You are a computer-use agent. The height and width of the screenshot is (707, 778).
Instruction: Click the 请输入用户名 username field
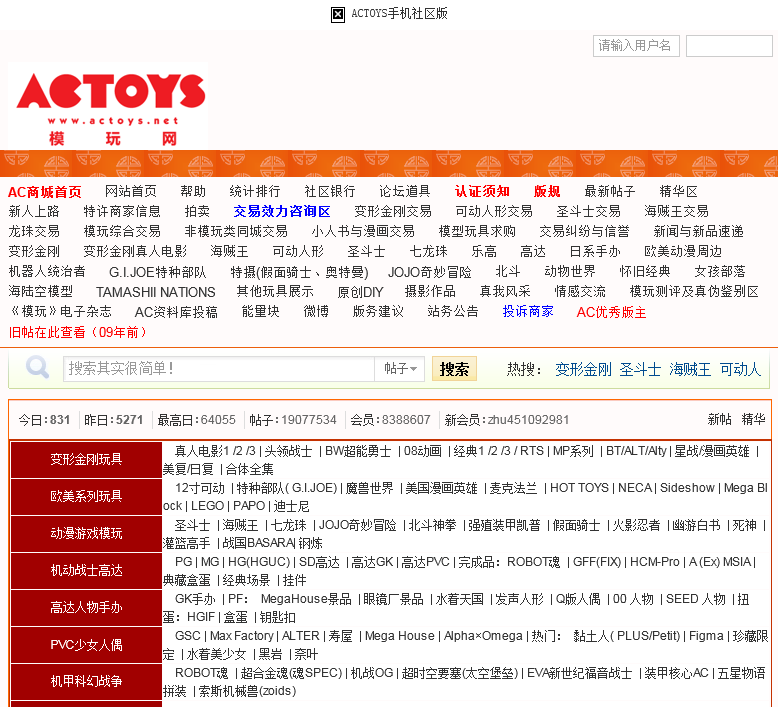pos(637,46)
